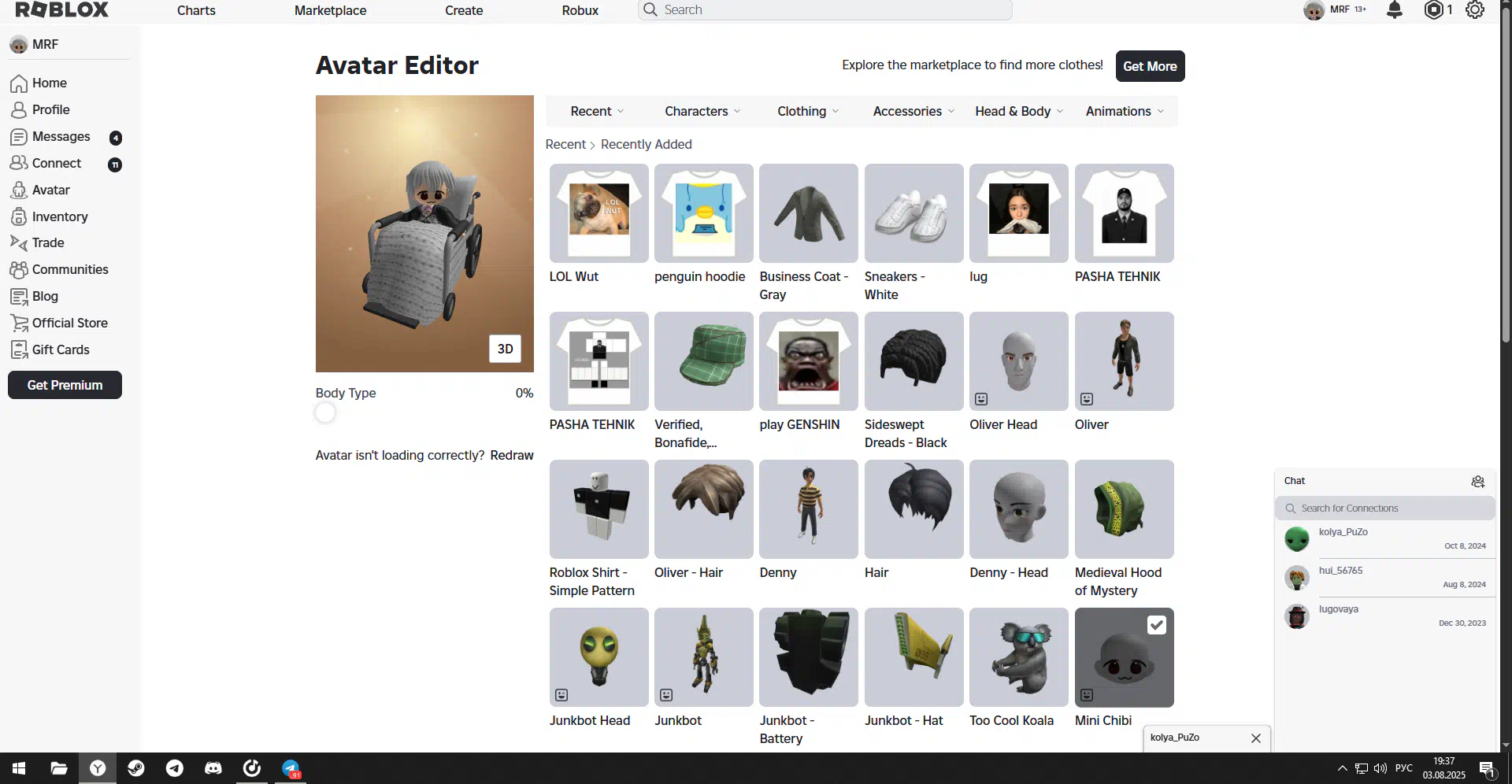The width and height of the screenshot is (1512, 784).
Task: Open the Robux balance icon
Action: [1434, 9]
